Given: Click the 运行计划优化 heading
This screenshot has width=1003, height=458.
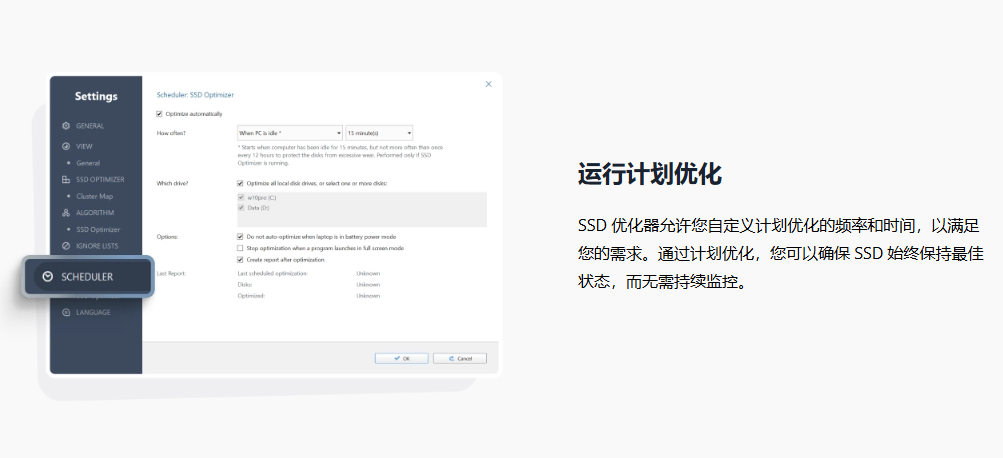Looking at the screenshot, I should tap(650, 174).
